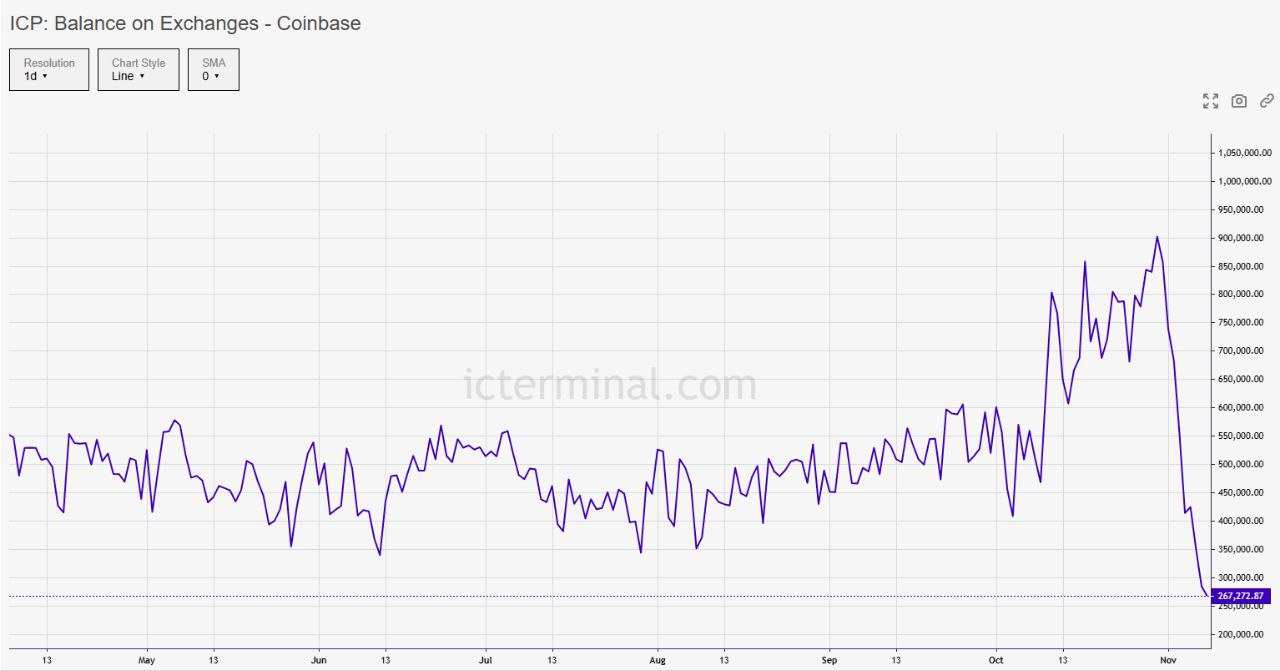Open the Resolution 1d dropdown
The image size is (1280, 671).
click(49, 69)
